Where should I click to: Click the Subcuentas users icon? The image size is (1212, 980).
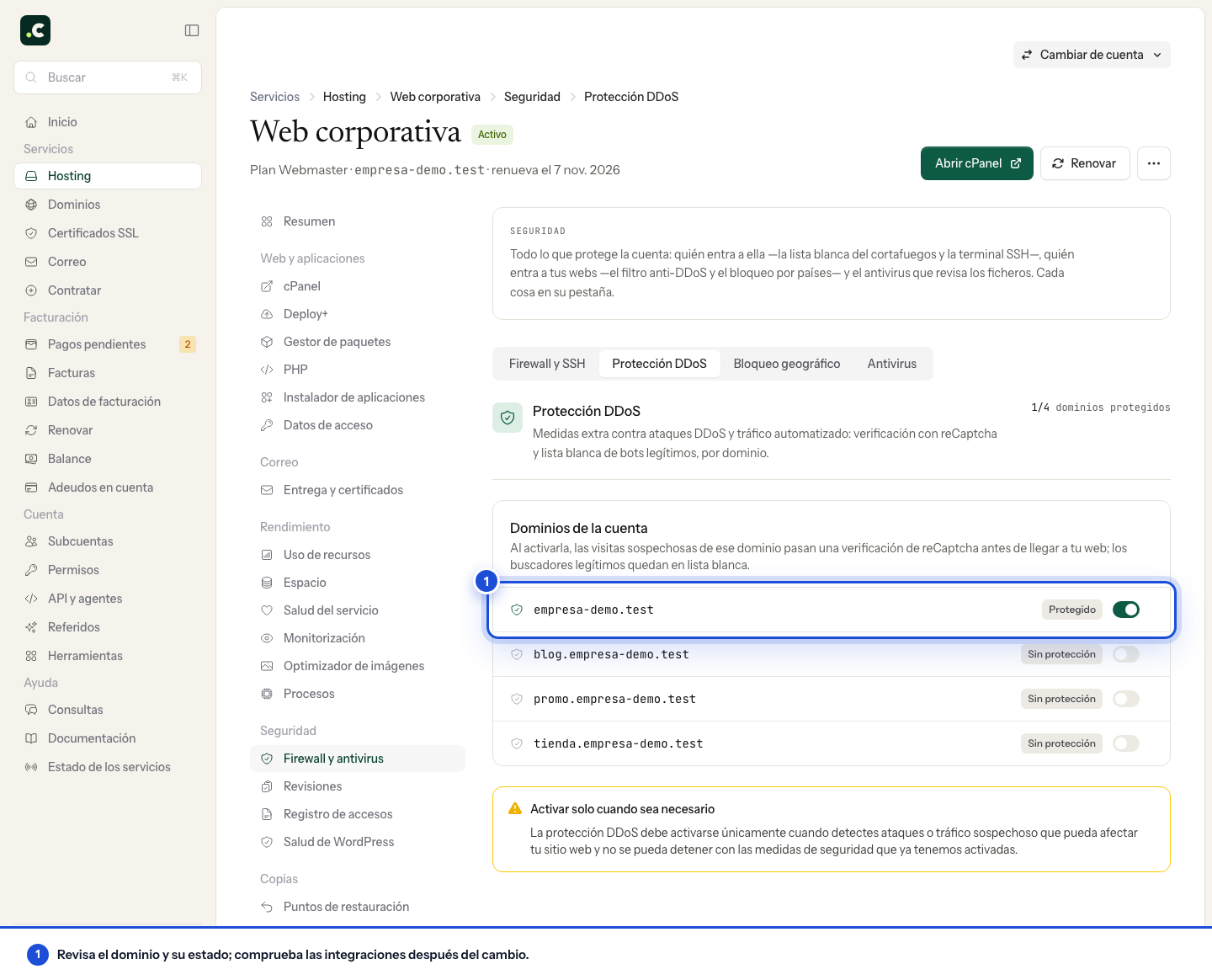pos(31,541)
